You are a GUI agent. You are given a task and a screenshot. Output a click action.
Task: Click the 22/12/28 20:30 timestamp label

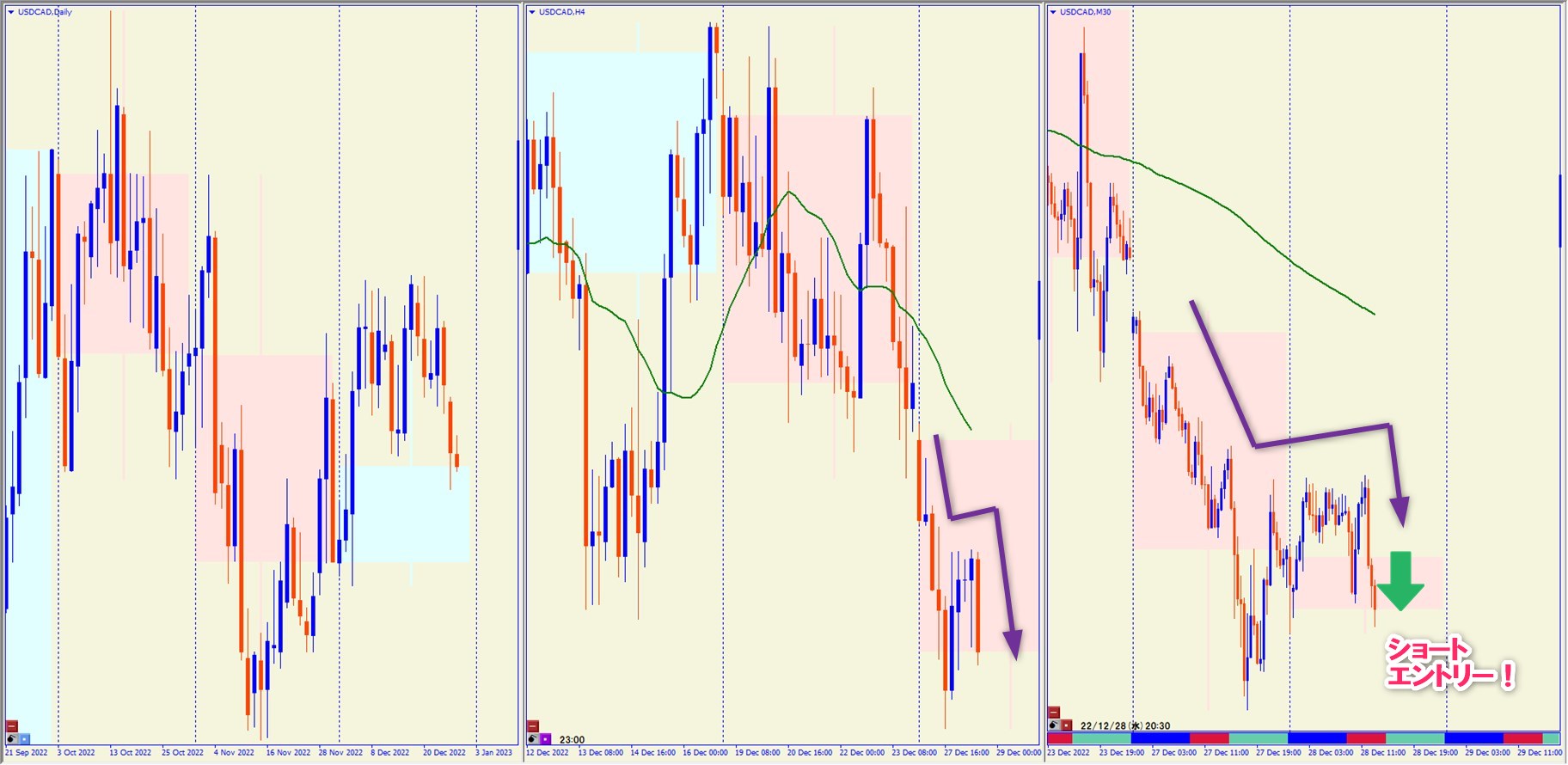[x=1124, y=725]
